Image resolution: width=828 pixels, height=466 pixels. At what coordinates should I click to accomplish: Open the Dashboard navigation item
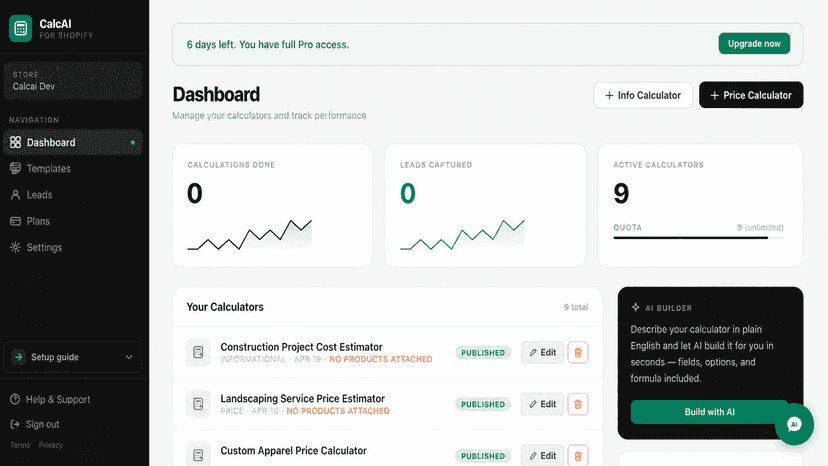73,143
